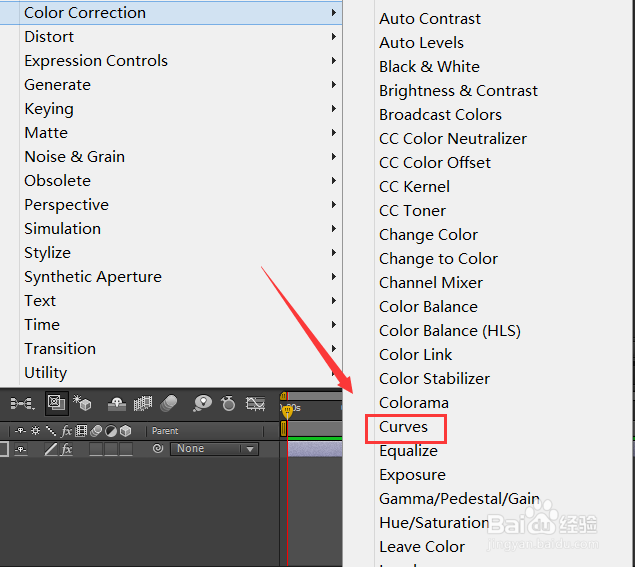The height and width of the screenshot is (567, 635).
Task: Click the Effect fx column header icon
Action: [x=66, y=431]
